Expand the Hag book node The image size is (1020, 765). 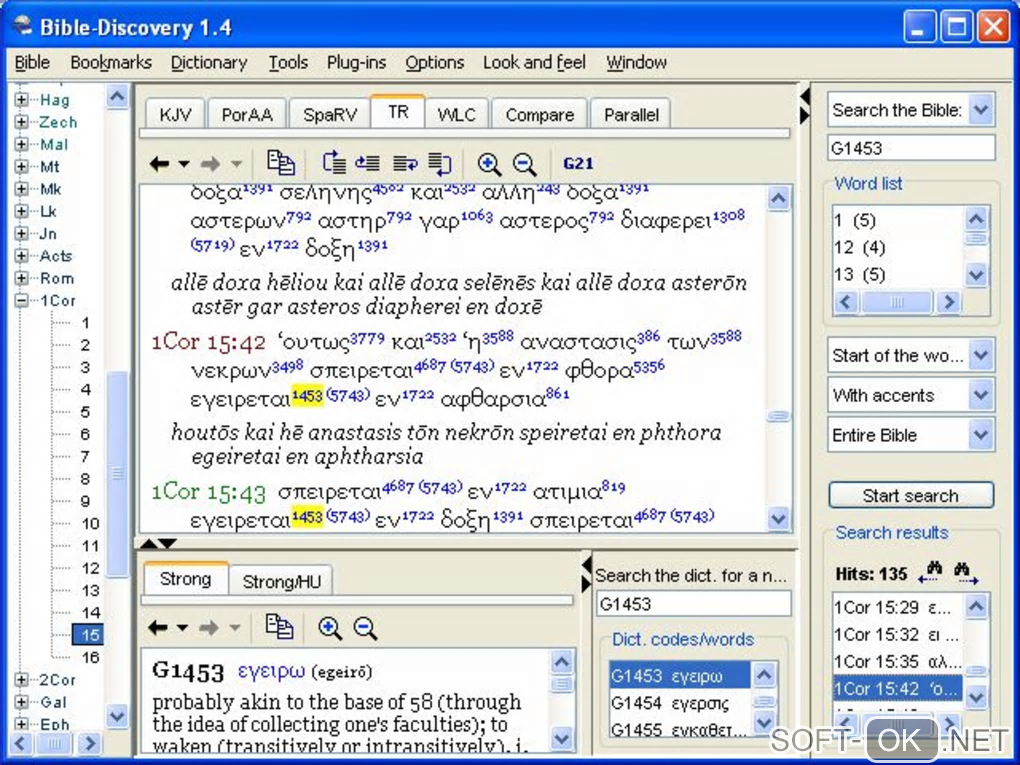point(21,100)
